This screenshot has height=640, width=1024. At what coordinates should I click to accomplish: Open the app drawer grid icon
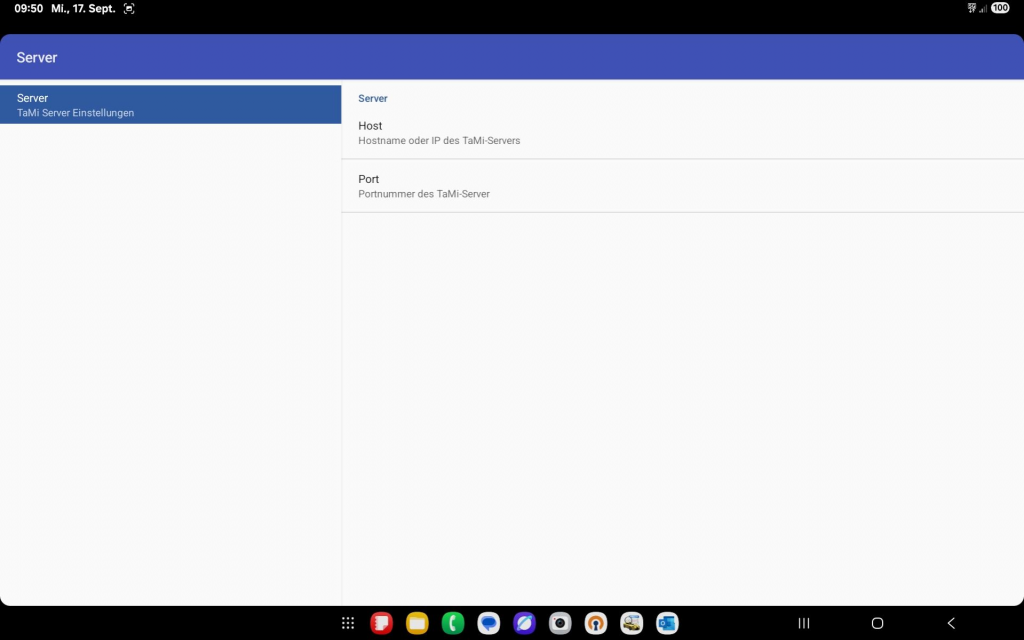348,623
